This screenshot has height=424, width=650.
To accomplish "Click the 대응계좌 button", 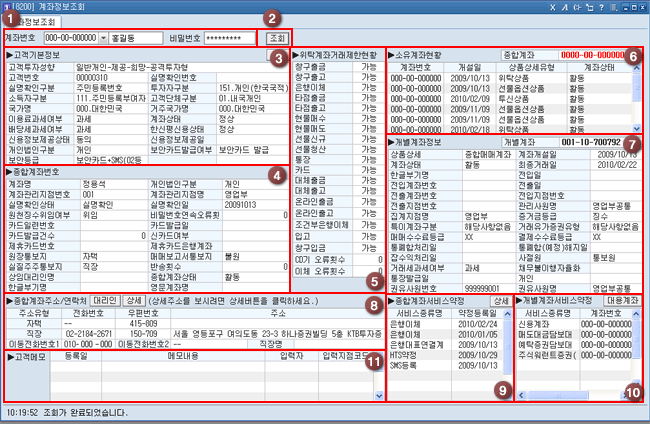I will (620, 299).
